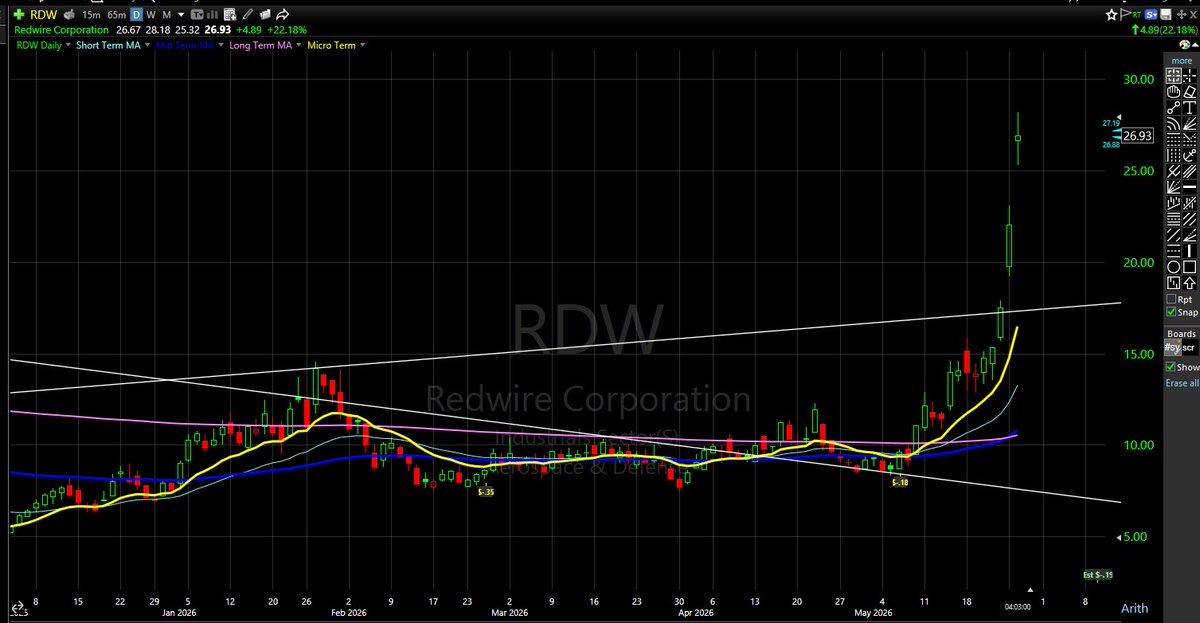Image resolution: width=1200 pixels, height=623 pixels.
Task: Click the green plus add-chart icon
Action: pos(18,15)
